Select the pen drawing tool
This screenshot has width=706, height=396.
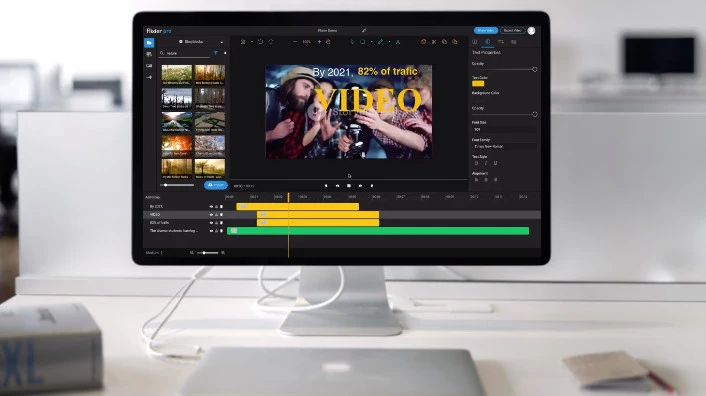click(x=380, y=41)
